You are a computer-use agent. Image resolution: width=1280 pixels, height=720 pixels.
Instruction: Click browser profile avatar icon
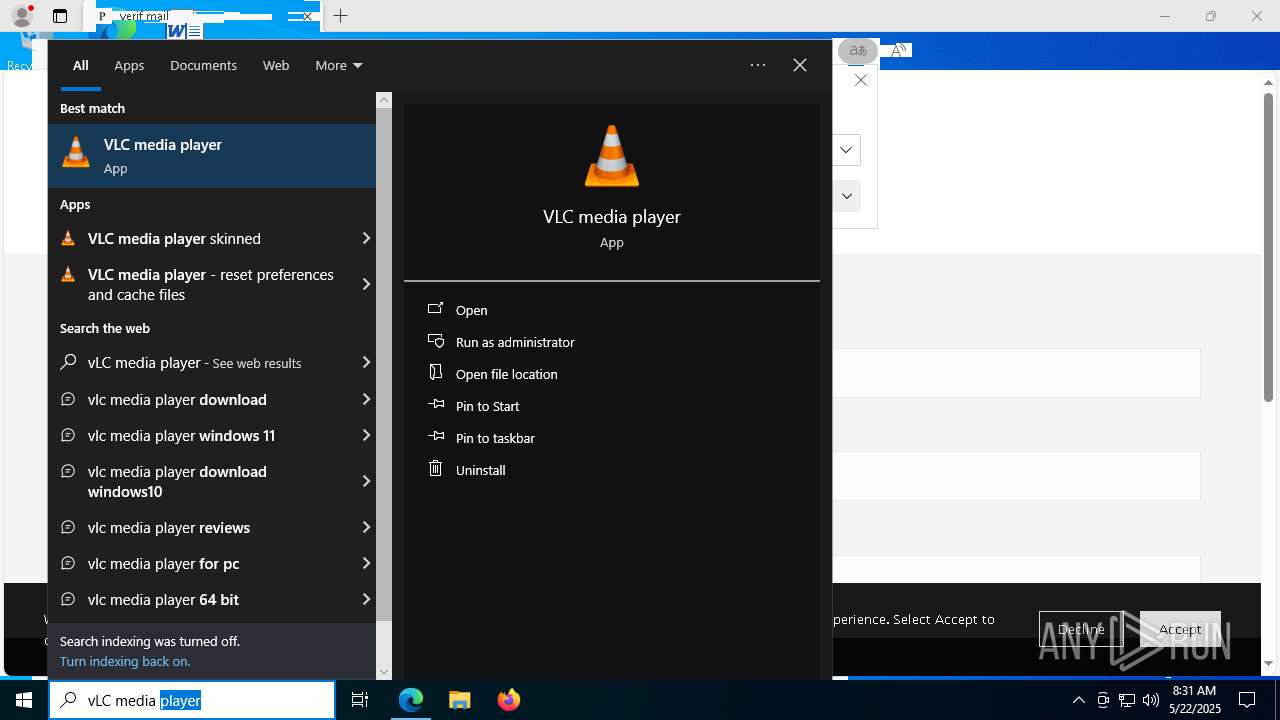(x=22, y=16)
